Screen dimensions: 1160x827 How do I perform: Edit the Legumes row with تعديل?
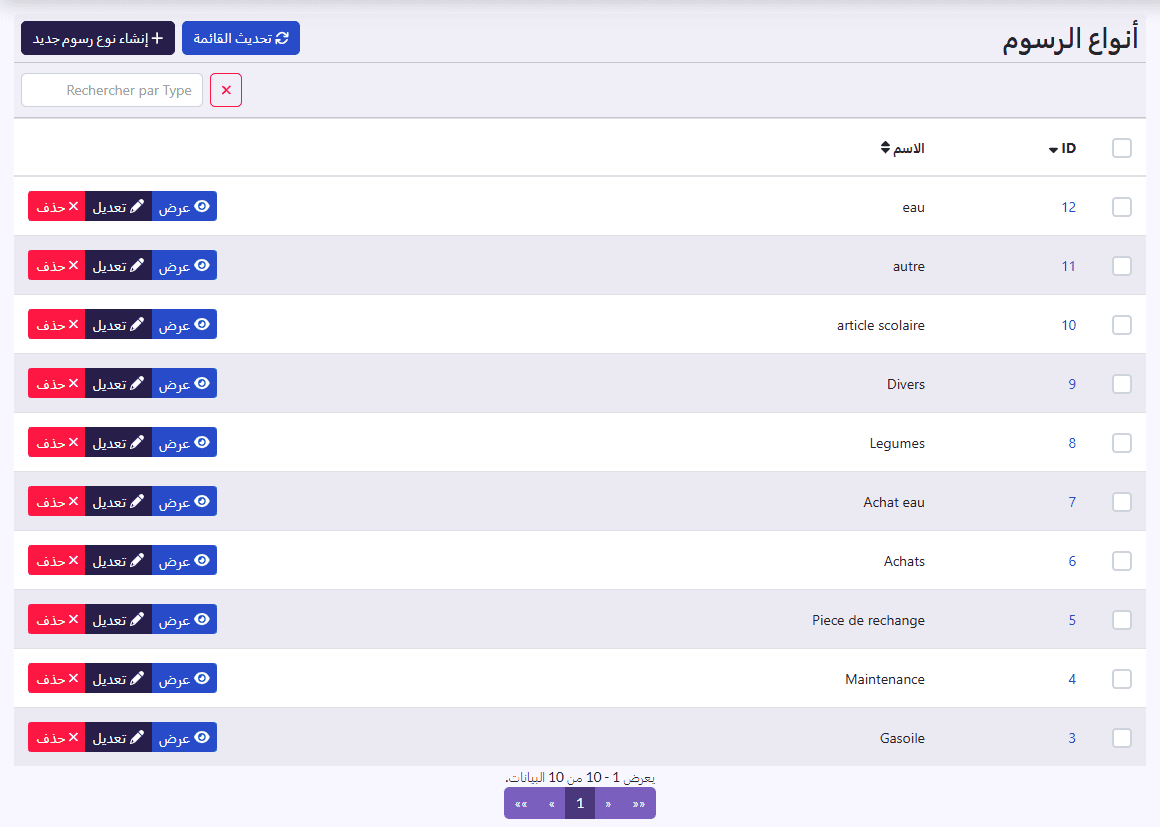pyautogui.click(x=118, y=442)
